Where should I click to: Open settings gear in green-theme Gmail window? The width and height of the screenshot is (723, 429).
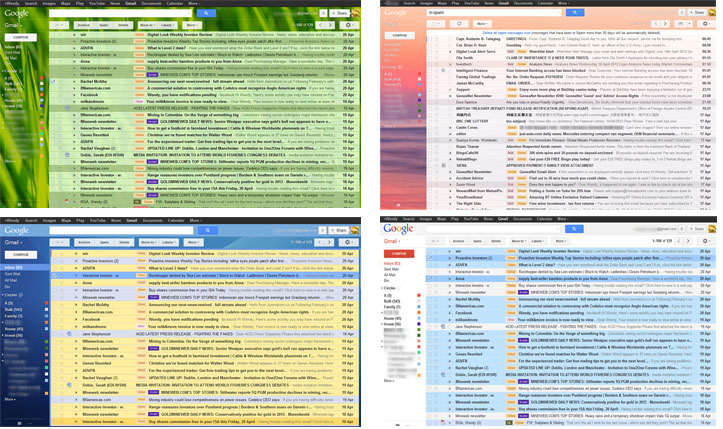point(349,25)
